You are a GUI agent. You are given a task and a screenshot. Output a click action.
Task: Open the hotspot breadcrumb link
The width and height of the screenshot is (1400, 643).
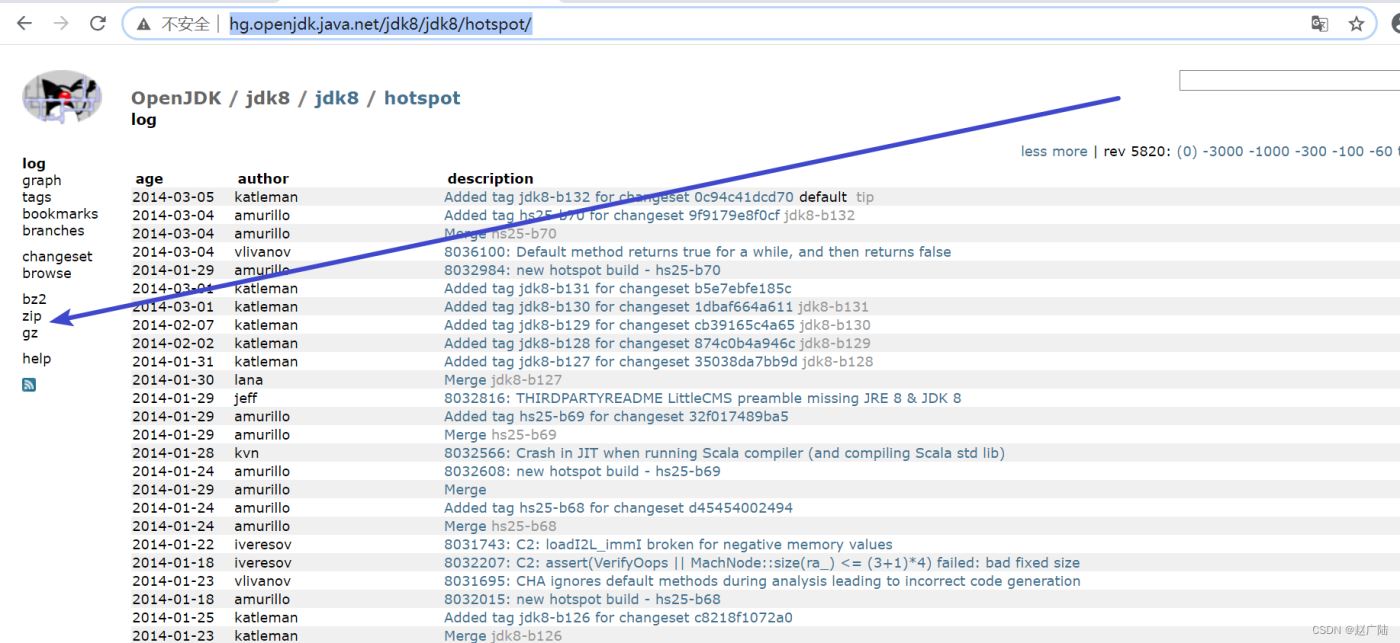tap(422, 98)
